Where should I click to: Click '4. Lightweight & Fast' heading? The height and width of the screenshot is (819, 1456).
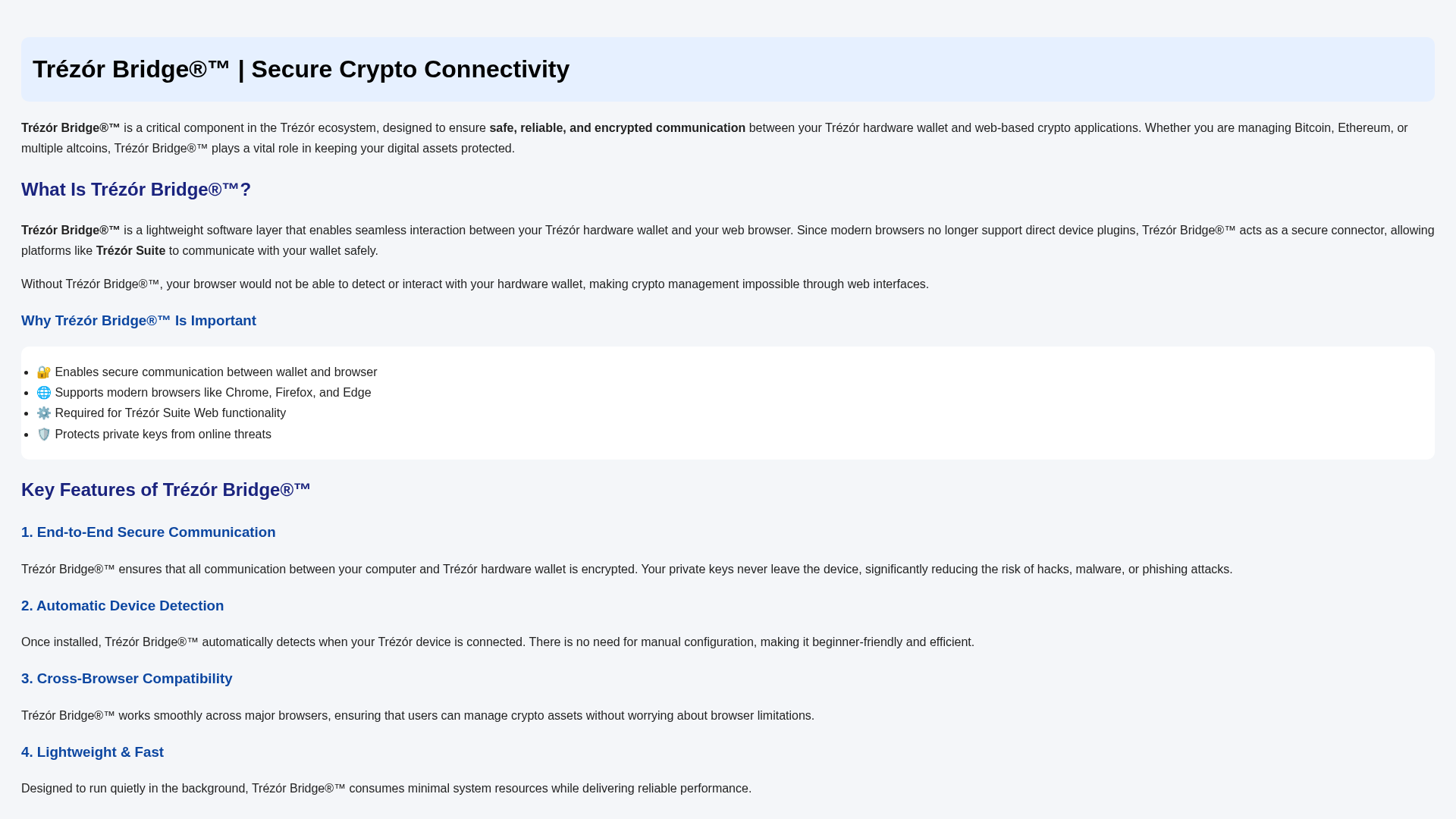(x=93, y=752)
